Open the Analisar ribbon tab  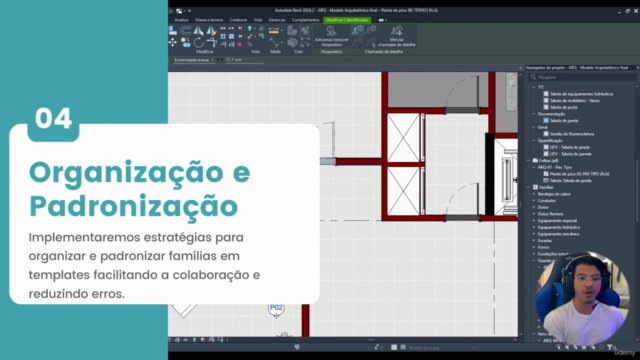pyautogui.click(x=182, y=20)
